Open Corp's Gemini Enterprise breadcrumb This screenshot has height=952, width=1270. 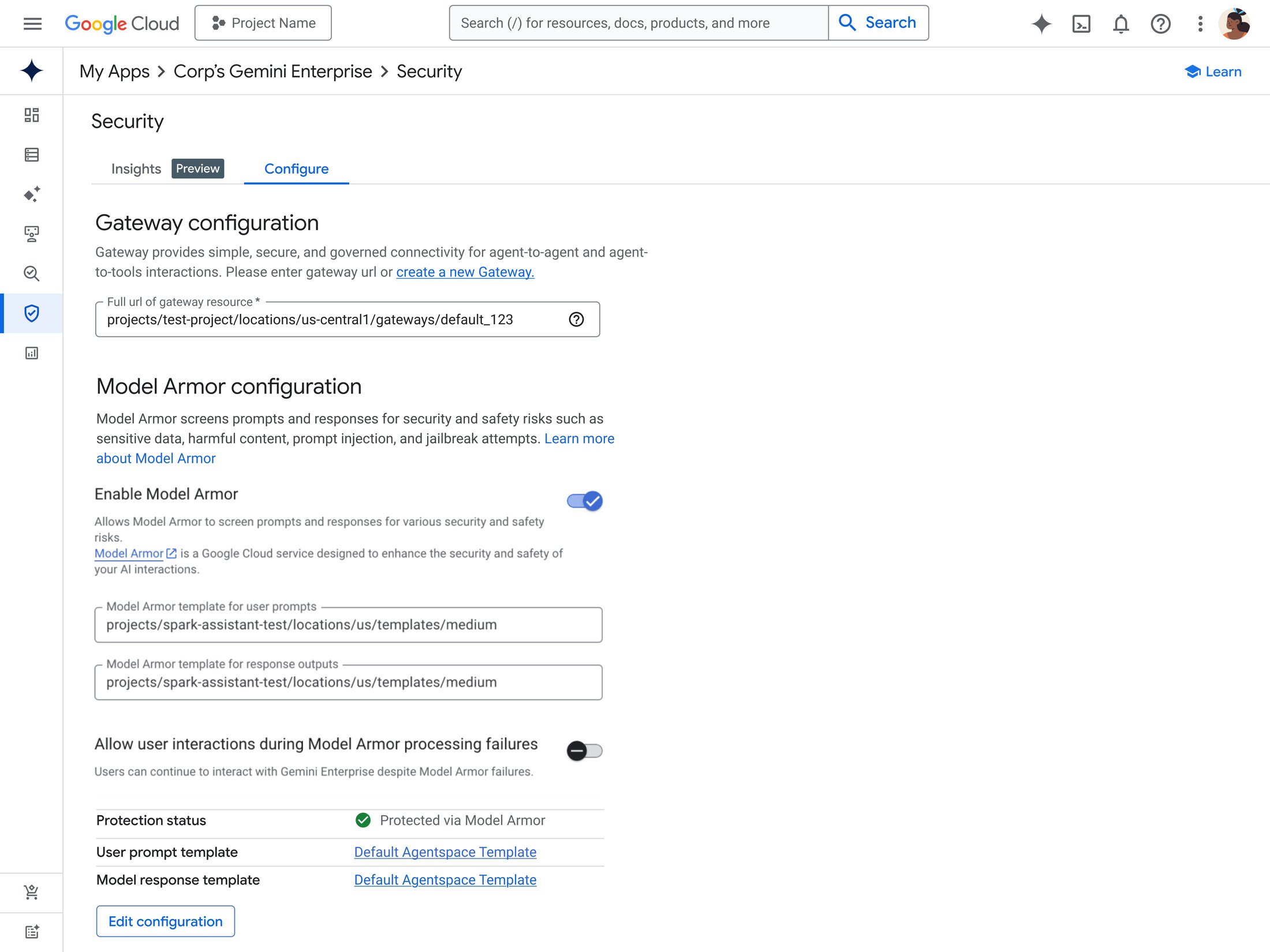pos(272,71)
